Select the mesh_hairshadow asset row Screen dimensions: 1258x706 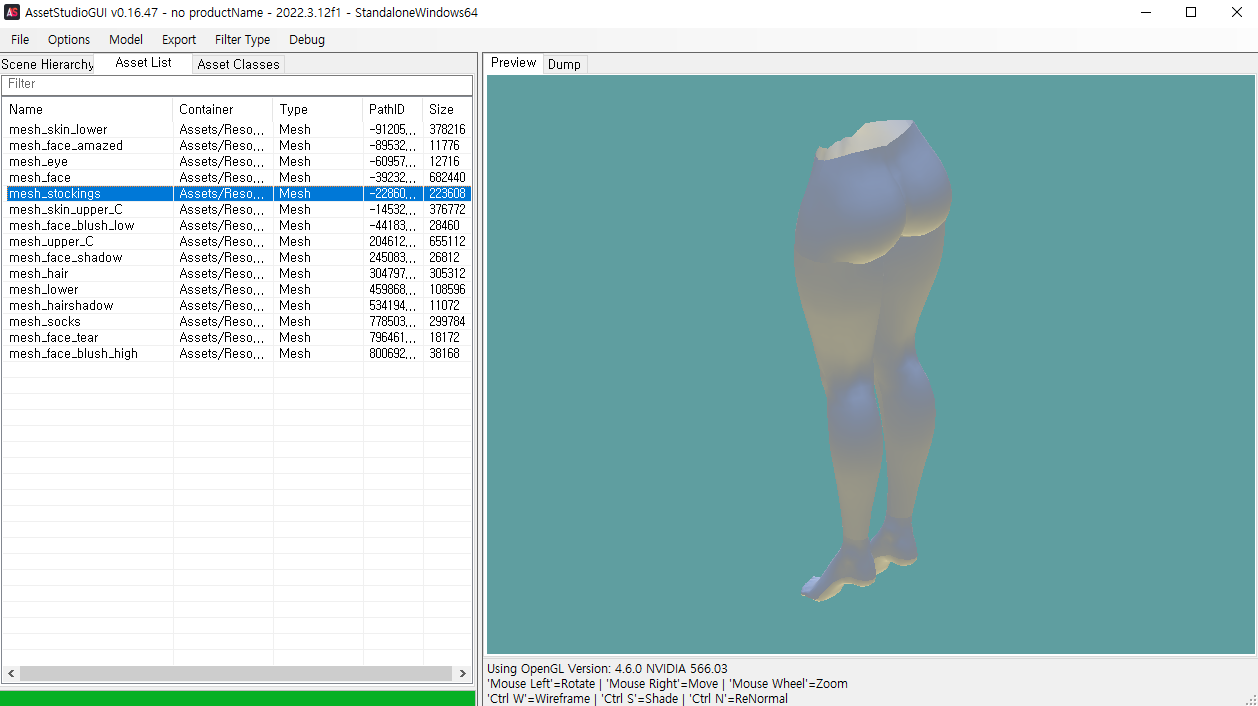[237, 306]
